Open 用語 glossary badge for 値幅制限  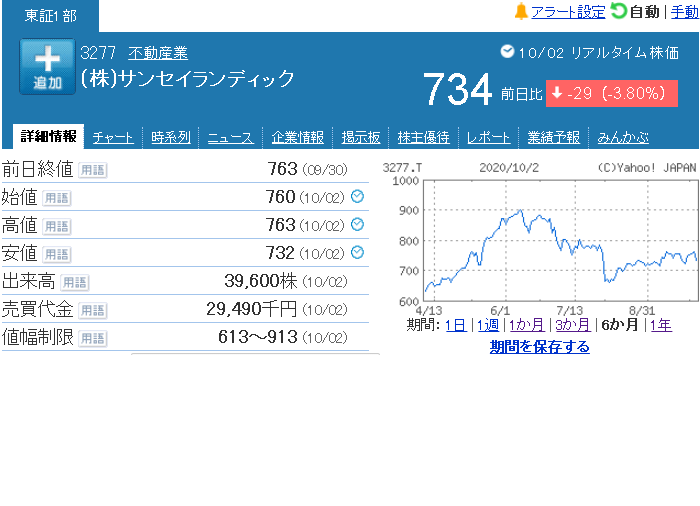tap(92, 339)
